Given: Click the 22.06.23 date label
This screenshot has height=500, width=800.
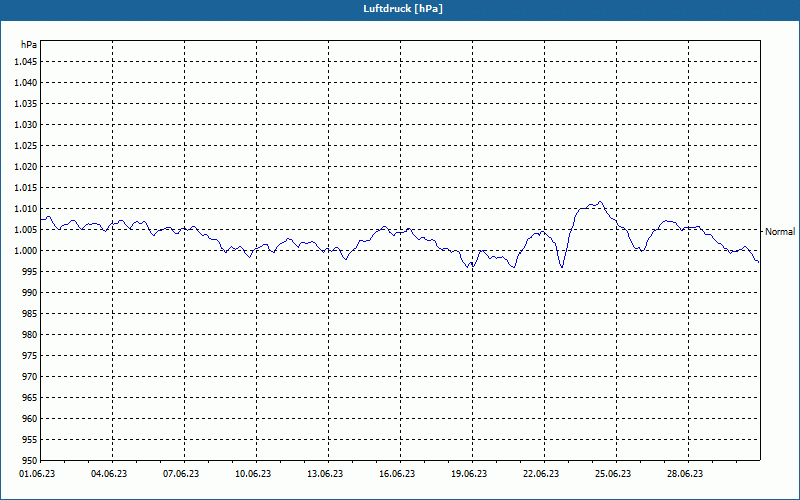Looking at the screenshot, I should (x=540, y=474).
